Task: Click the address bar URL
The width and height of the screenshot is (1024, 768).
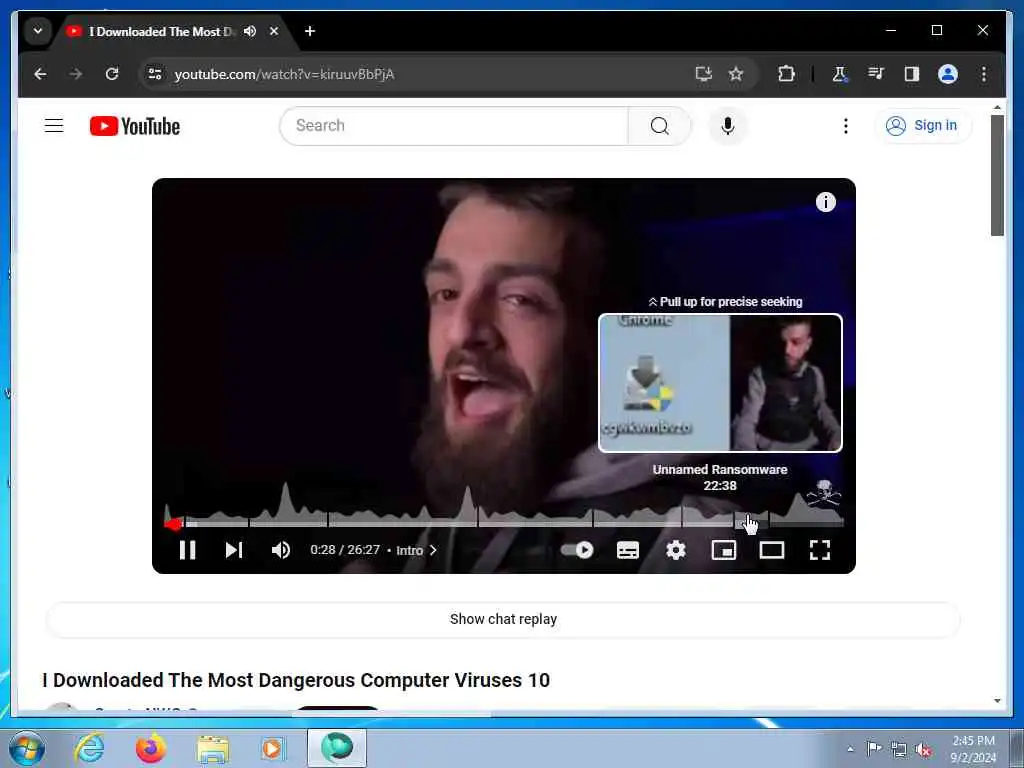Action: [284, 74]
